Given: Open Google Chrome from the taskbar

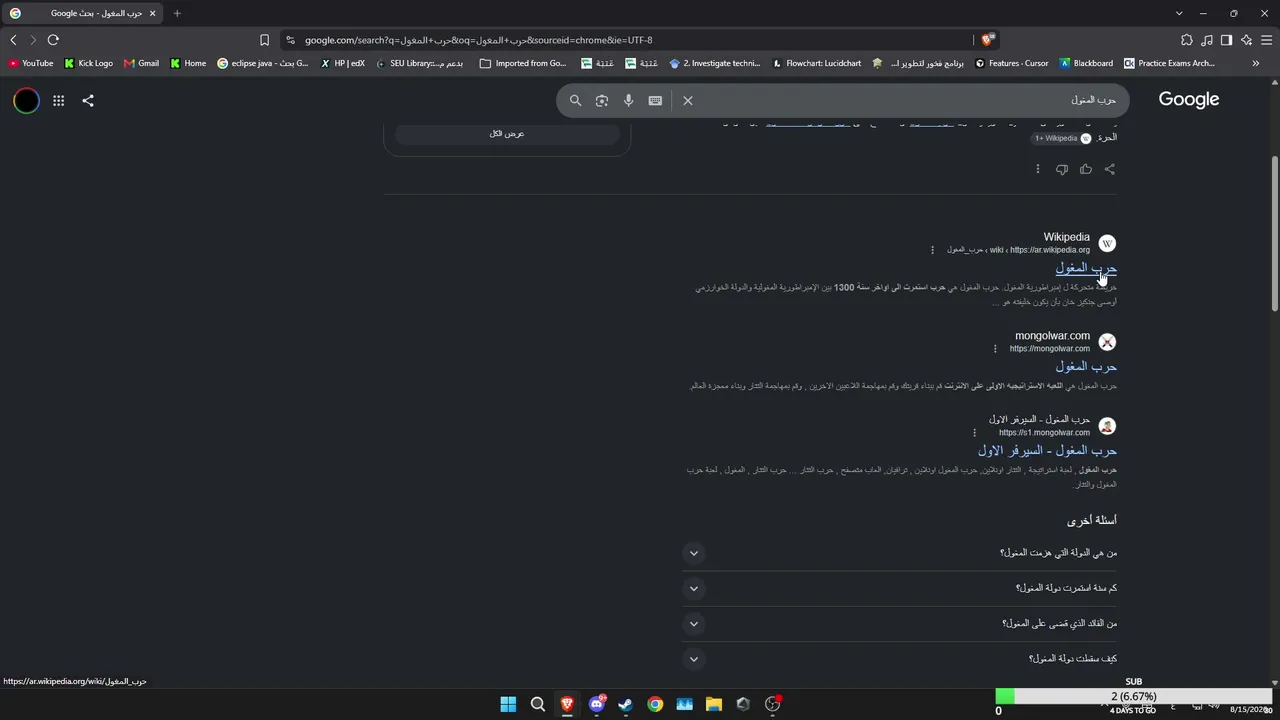Looking at the screenshot, I should (655, 704).
